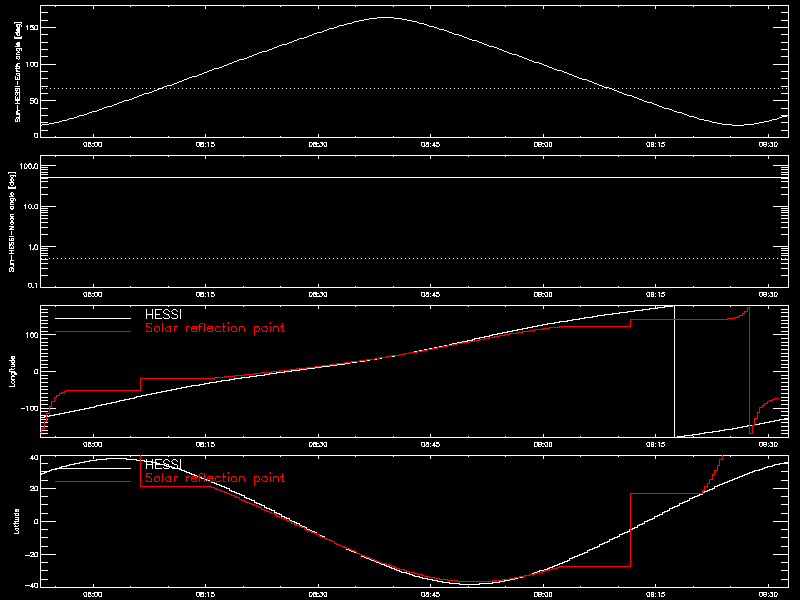
Task: Click 08:00 time label under Latitude plot
Action: click(x=92, y=595)
